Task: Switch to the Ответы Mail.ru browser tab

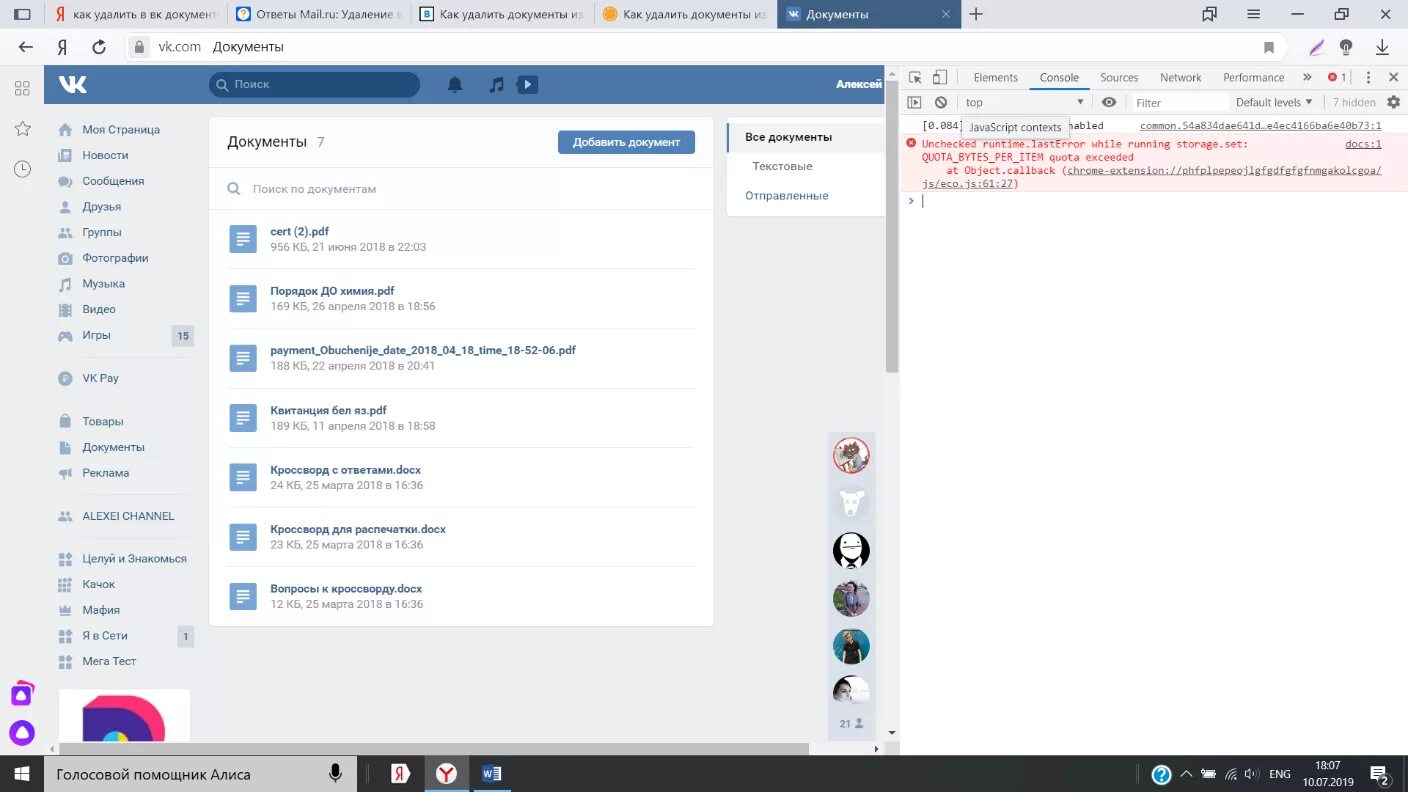Action: [x=319, y=14]
